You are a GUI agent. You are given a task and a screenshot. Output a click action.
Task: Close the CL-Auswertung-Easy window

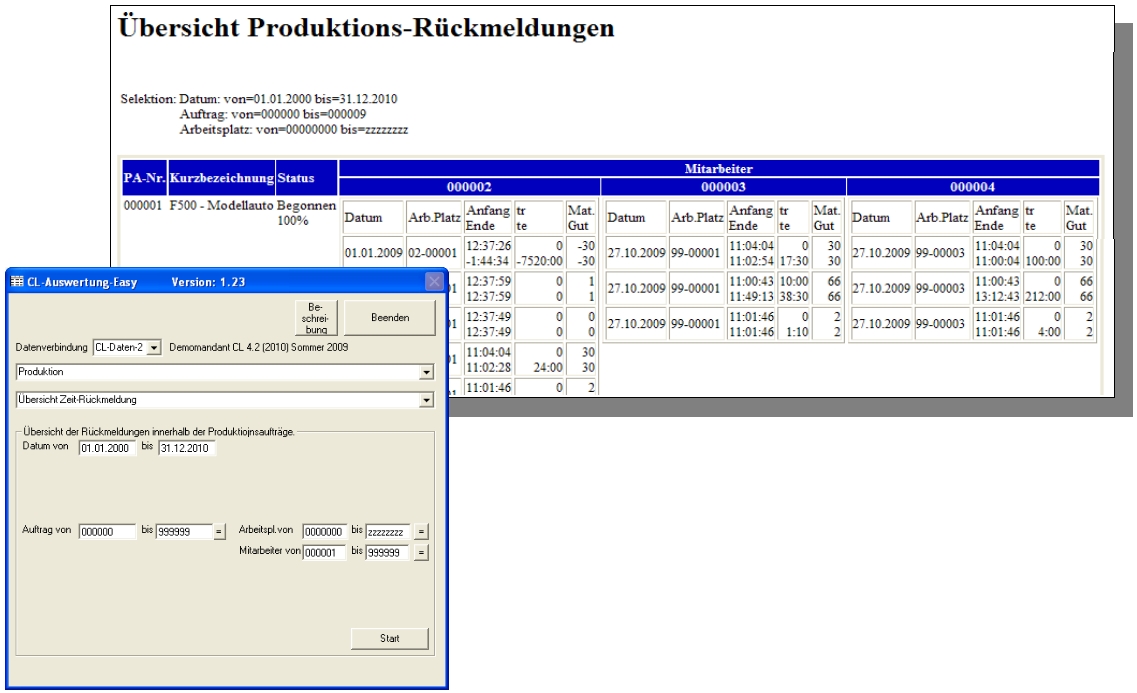434,281
